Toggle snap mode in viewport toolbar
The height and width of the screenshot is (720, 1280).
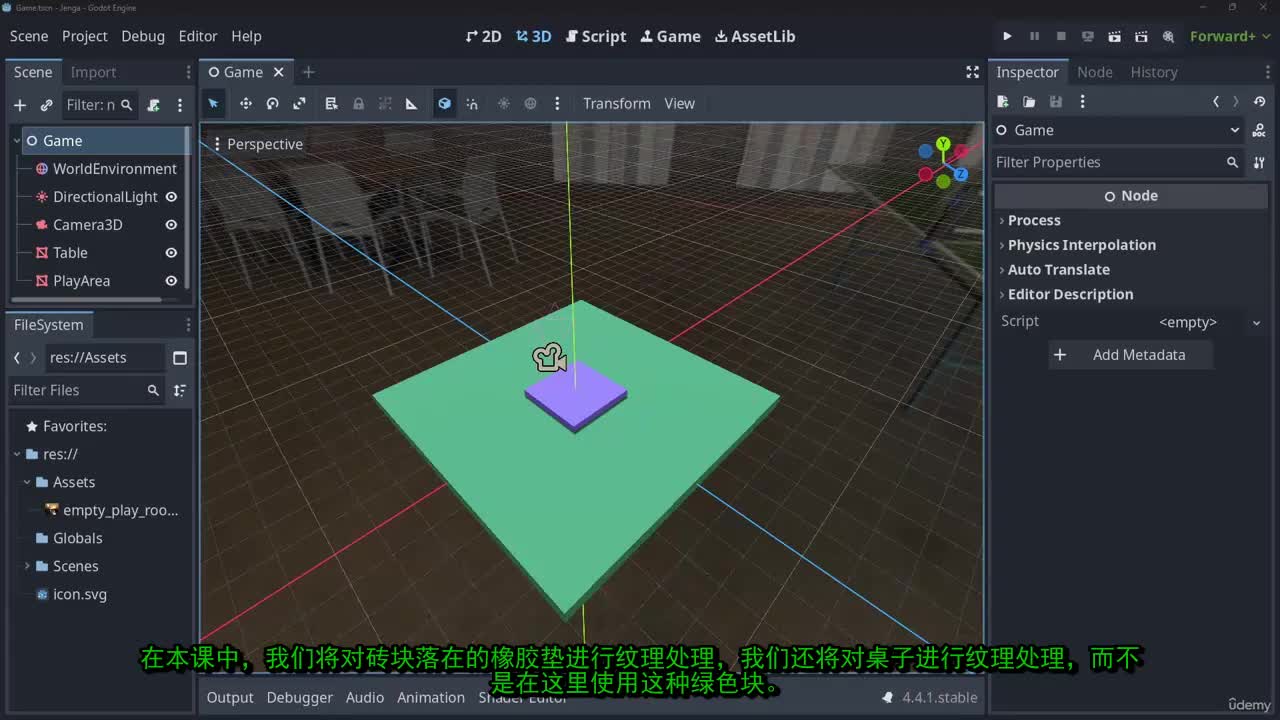coord(472,104)
